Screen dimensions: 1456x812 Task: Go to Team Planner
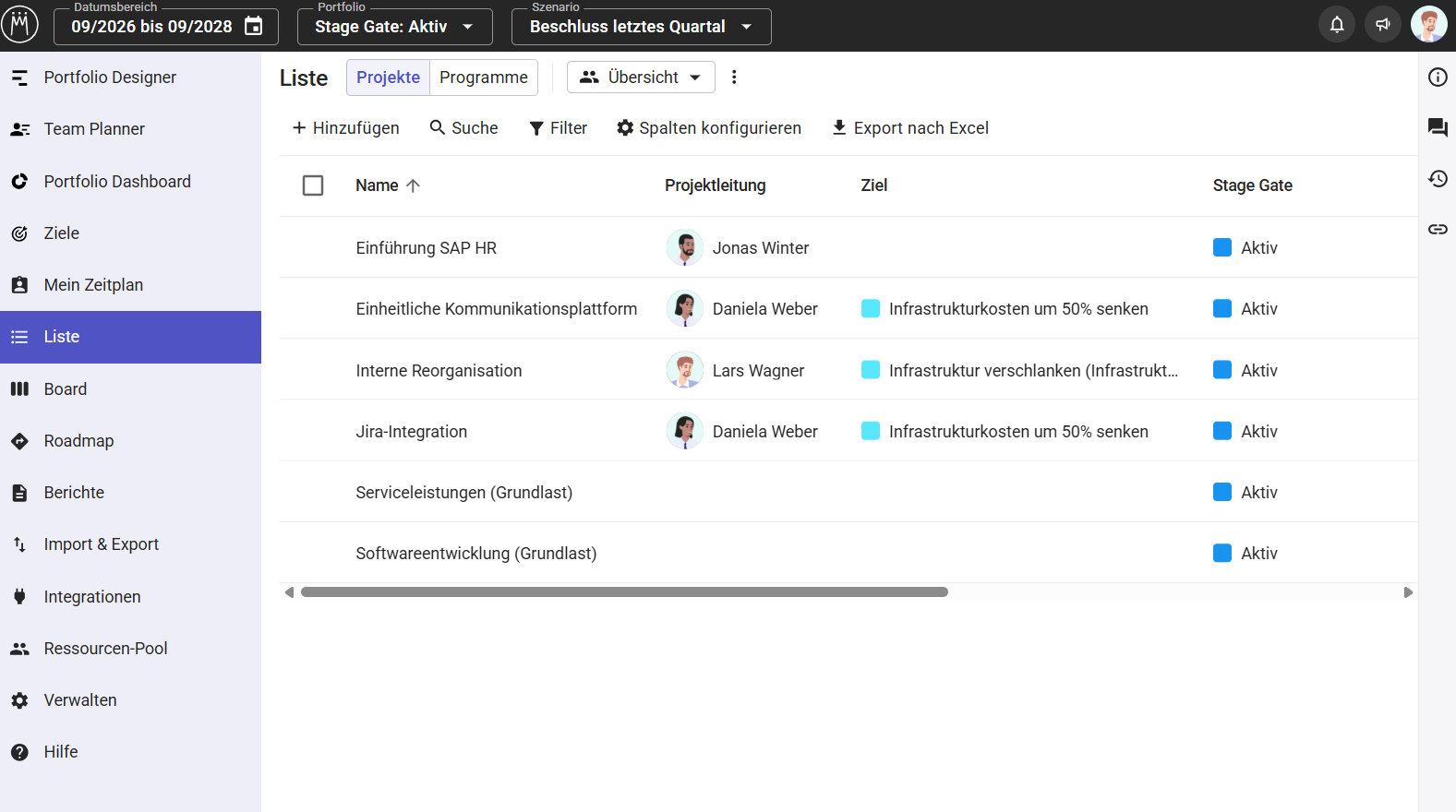[130, 129]
